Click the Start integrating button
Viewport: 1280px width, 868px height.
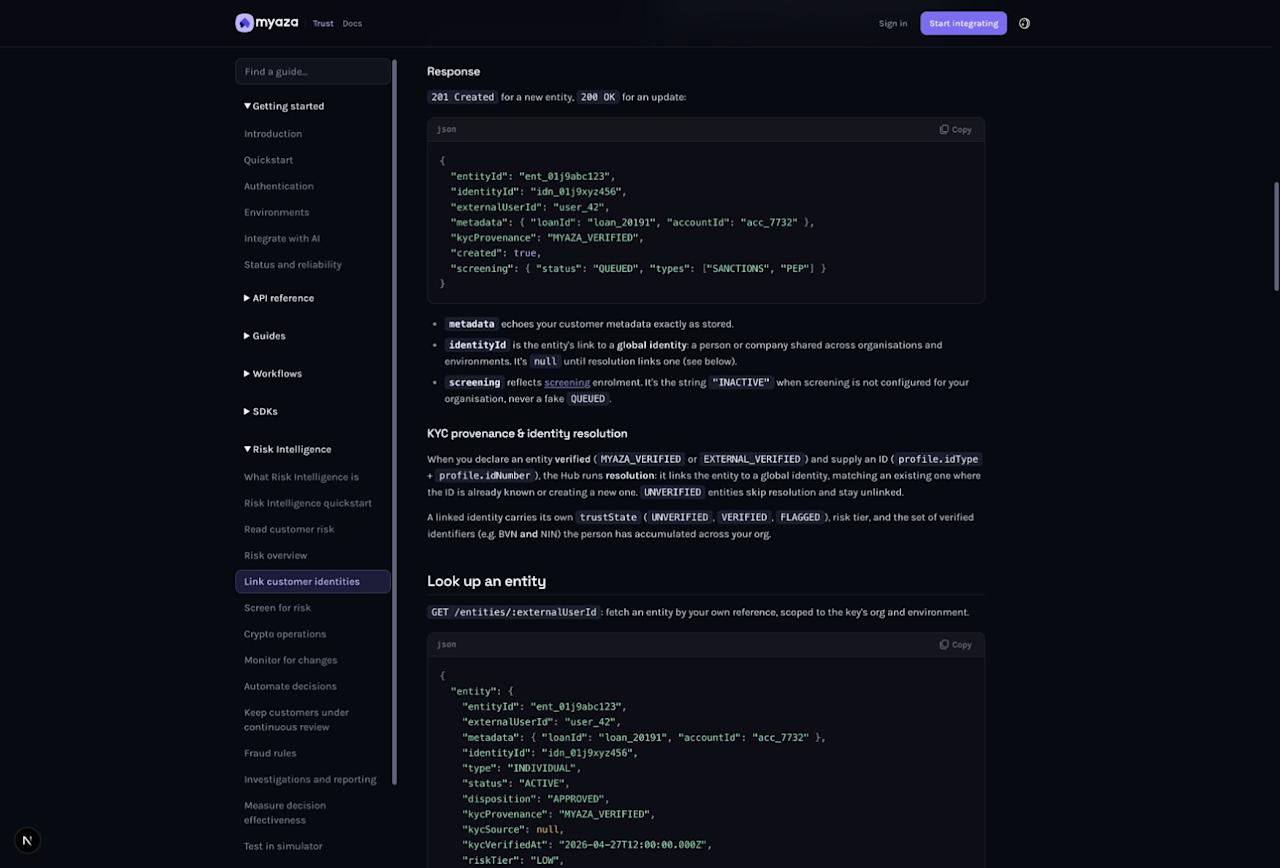[964, 23]
